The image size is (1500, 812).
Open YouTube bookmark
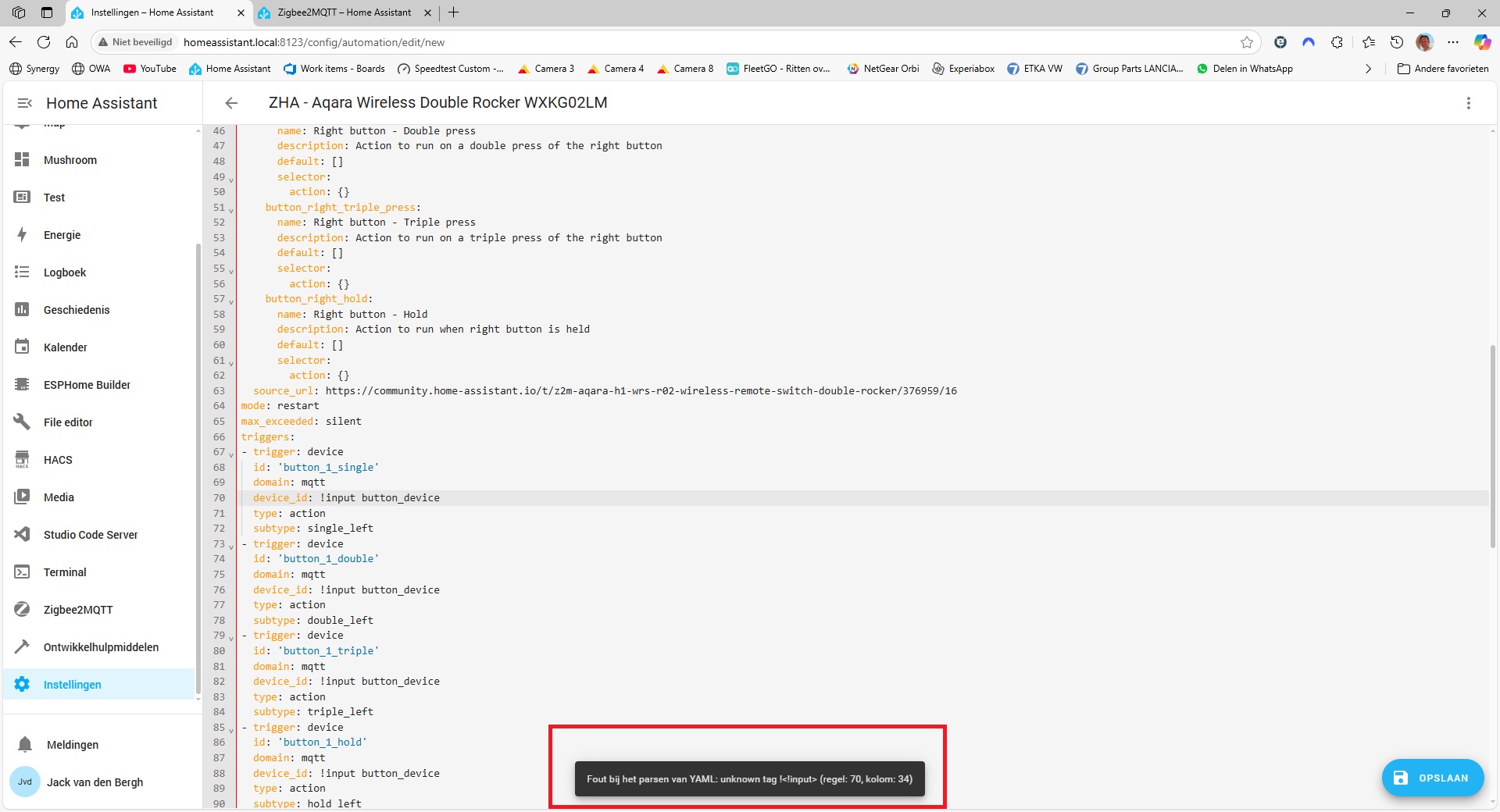tap(150, 69)
